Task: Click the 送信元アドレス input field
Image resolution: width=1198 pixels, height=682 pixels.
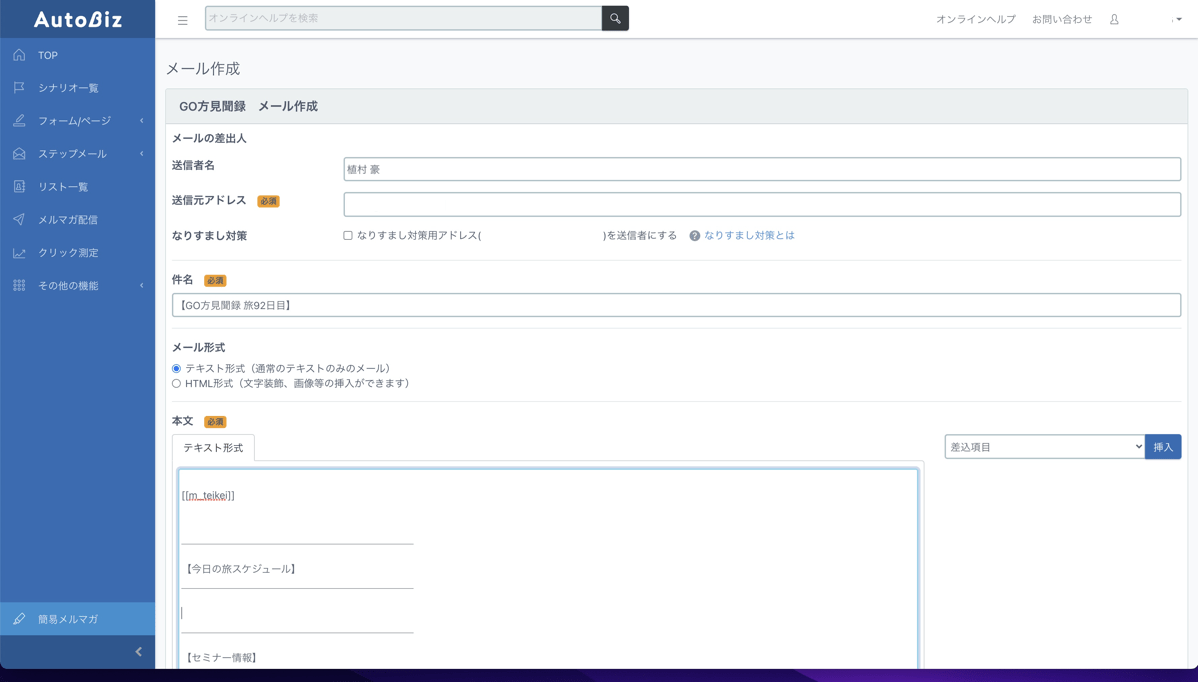Action: [x=762, y=204]
